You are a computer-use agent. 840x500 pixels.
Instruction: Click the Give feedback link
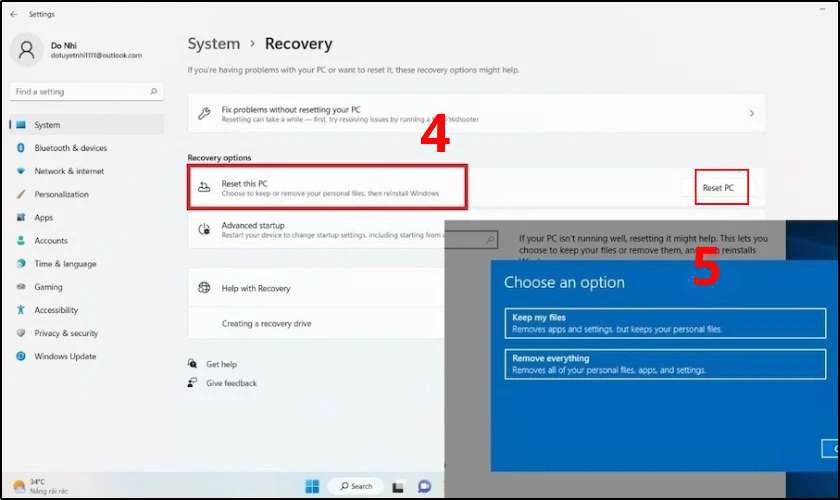pyautogui.click(x=231, y=383)
